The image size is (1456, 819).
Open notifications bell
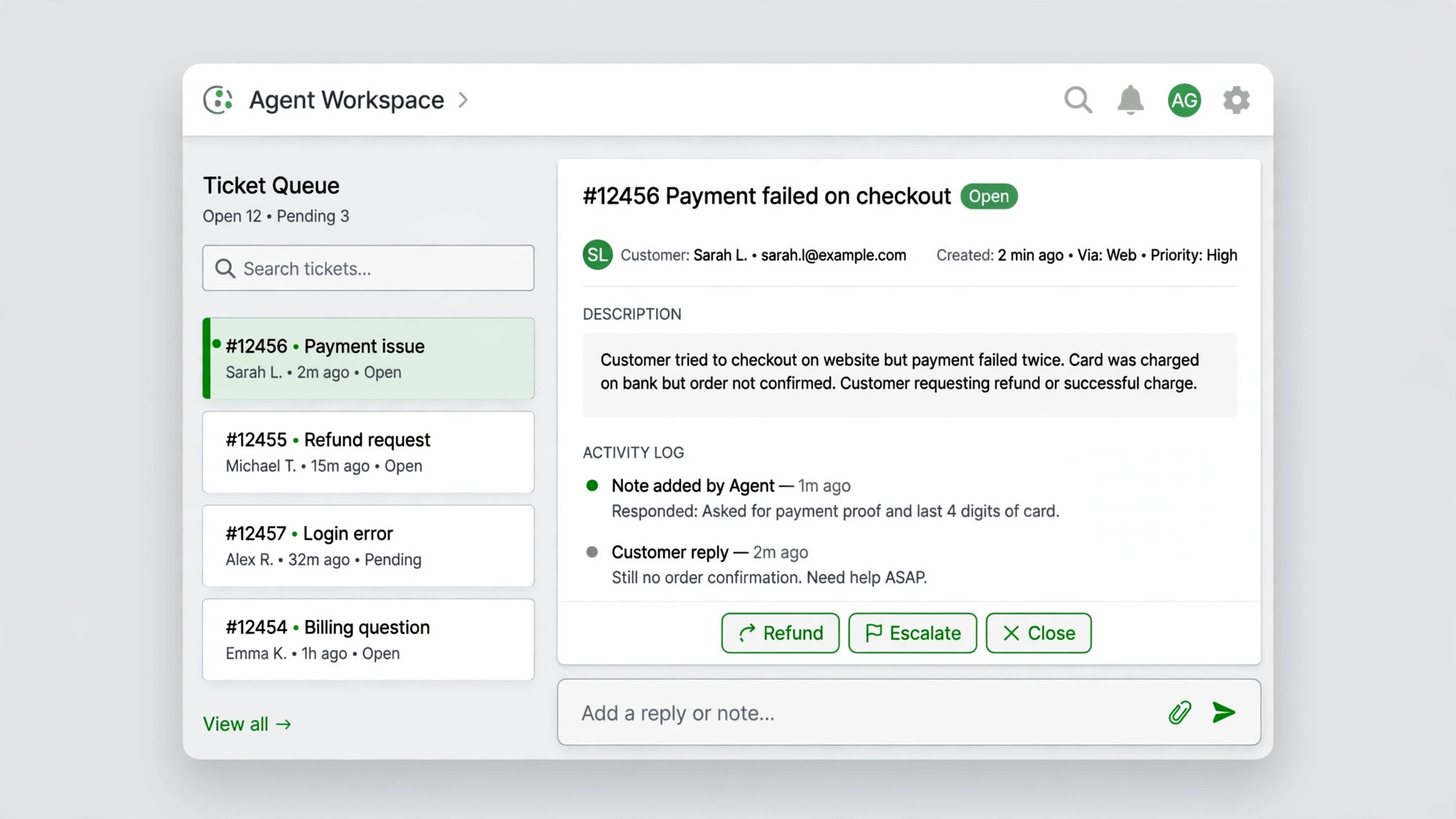click(1130, 100)
